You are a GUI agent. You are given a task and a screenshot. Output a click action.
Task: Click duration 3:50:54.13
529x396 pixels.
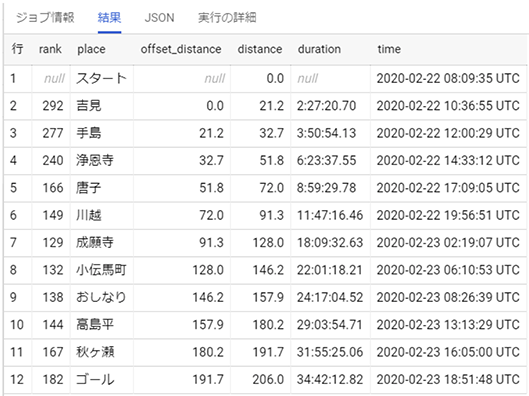(x=326, y=133)
